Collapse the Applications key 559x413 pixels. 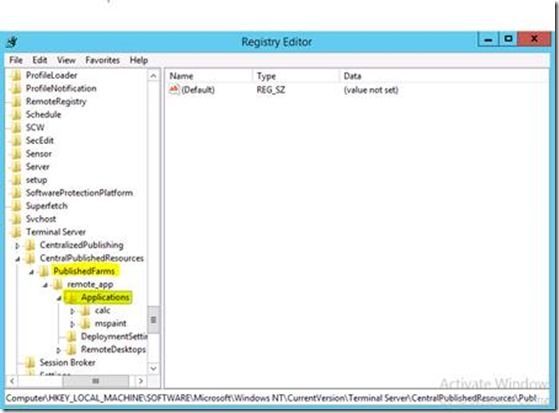59,298
